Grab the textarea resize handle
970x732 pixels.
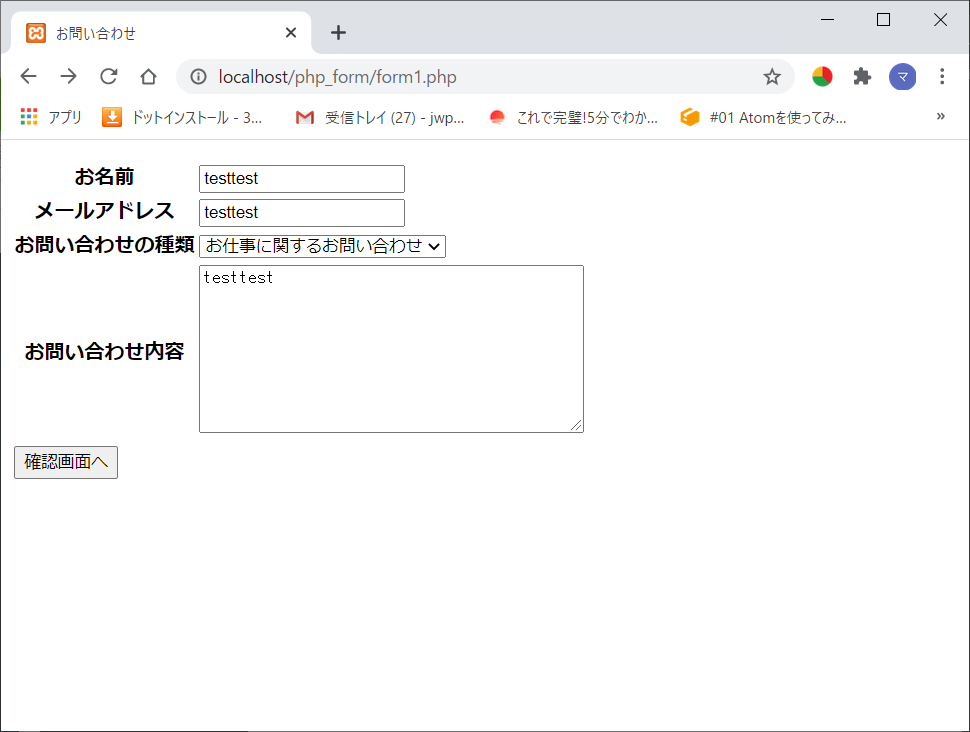(x=576, y=425)
